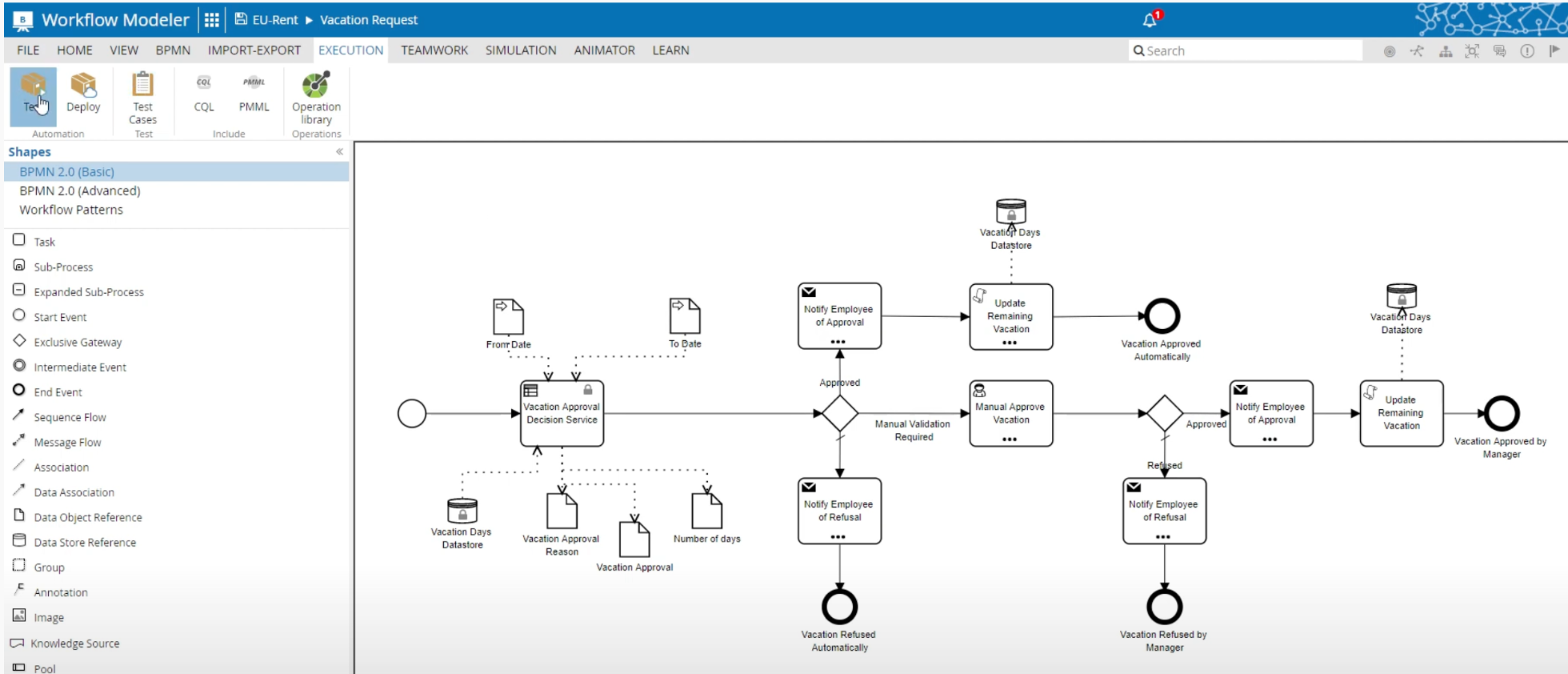Choose the End Event shape
The width and height of the screenshot is (1568, 674).
pos(58,391)
